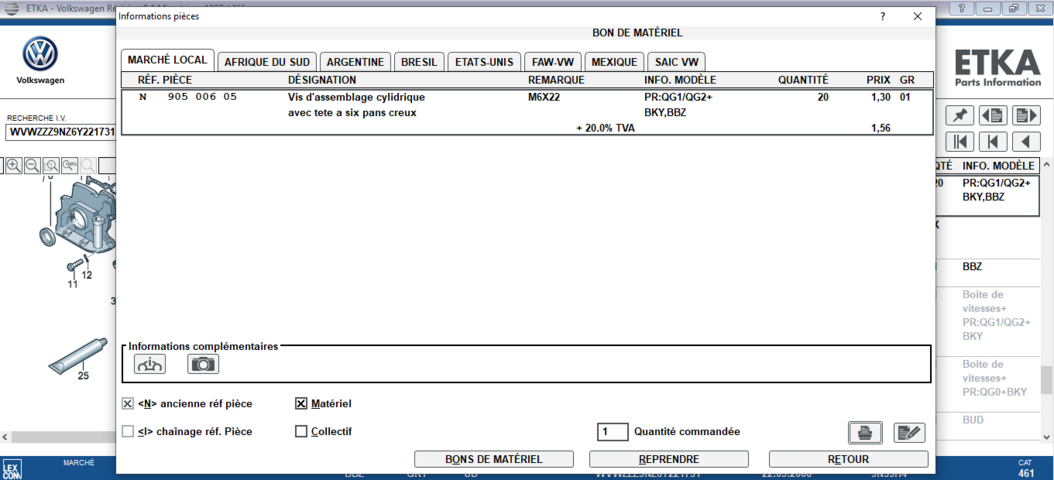Switch to SAIC VW tab
The image size is (1054, 480).
pos(676,62)
